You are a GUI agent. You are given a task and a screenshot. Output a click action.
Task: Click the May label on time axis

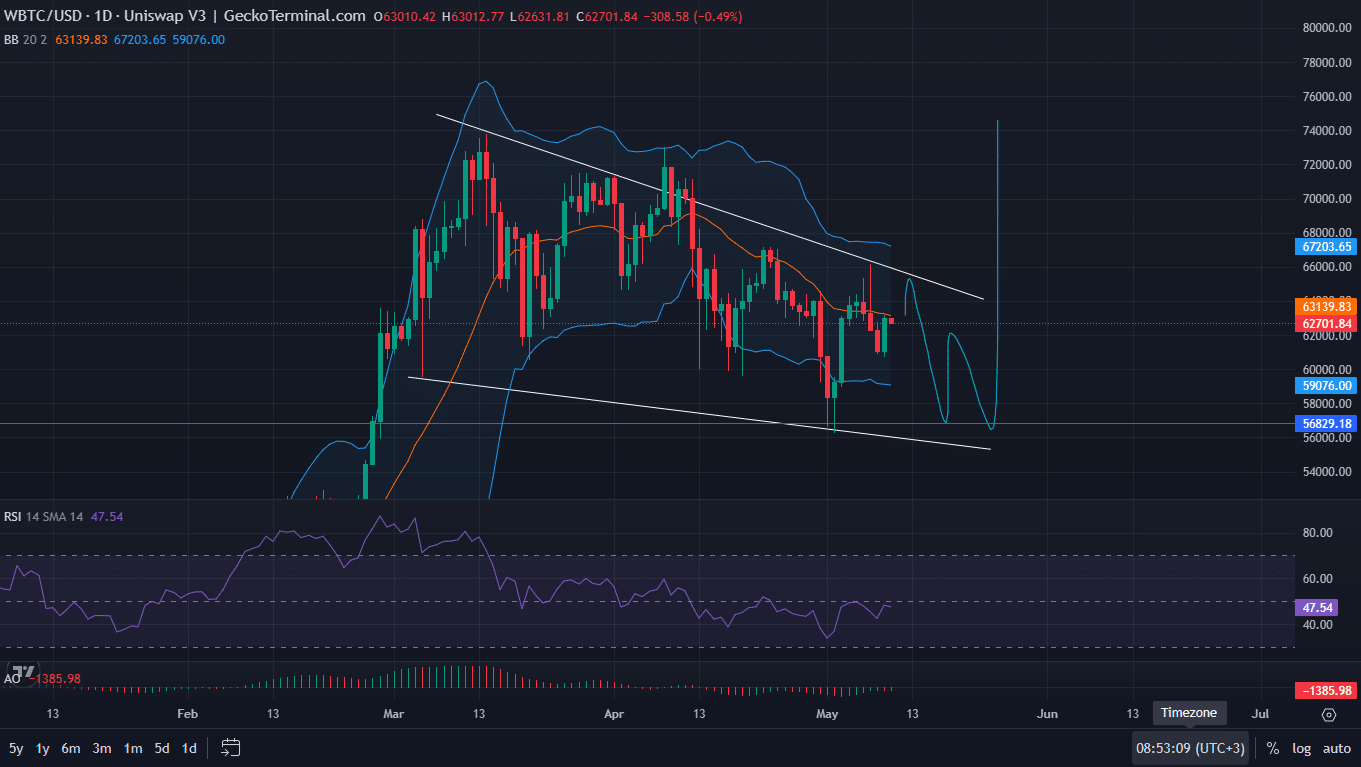(826, 714)
